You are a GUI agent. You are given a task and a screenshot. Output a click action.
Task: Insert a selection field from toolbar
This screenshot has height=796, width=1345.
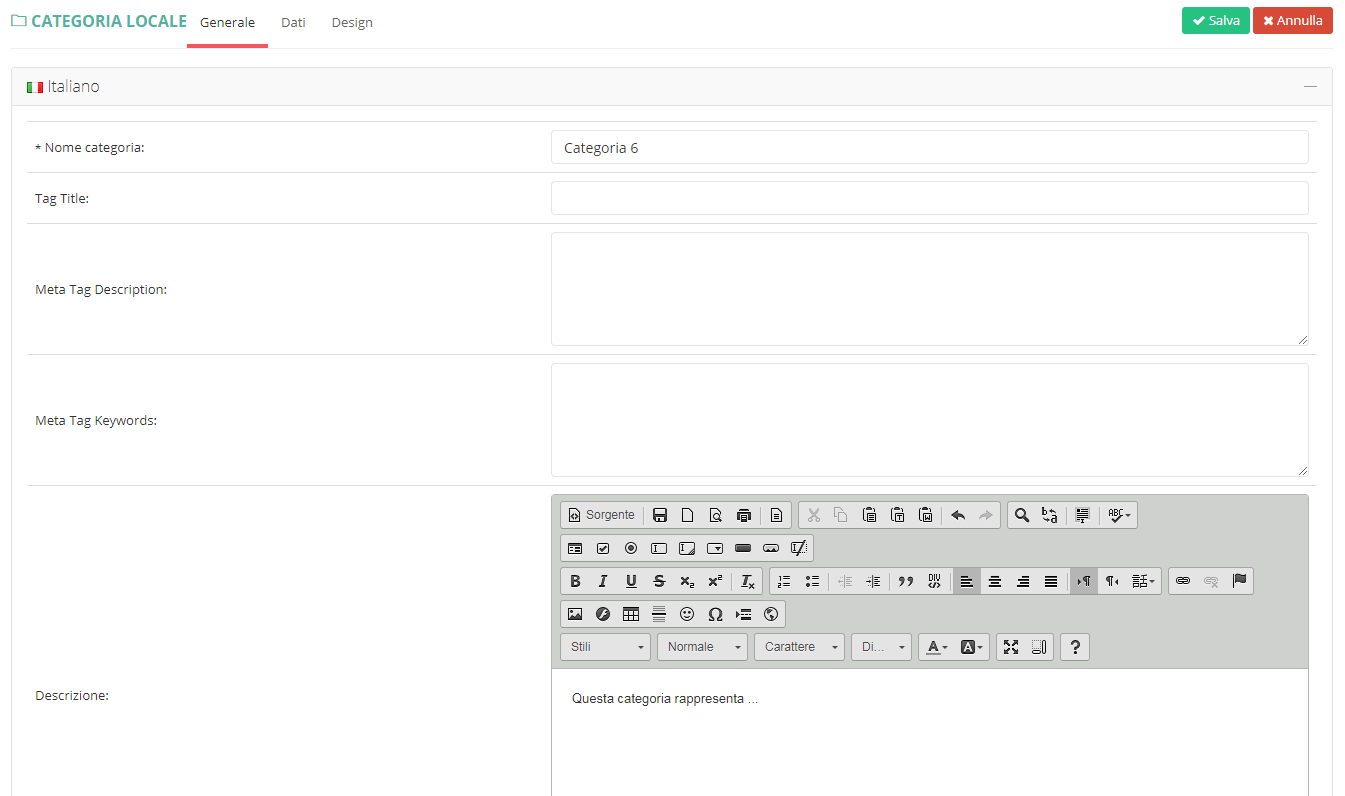pos(715,548)
